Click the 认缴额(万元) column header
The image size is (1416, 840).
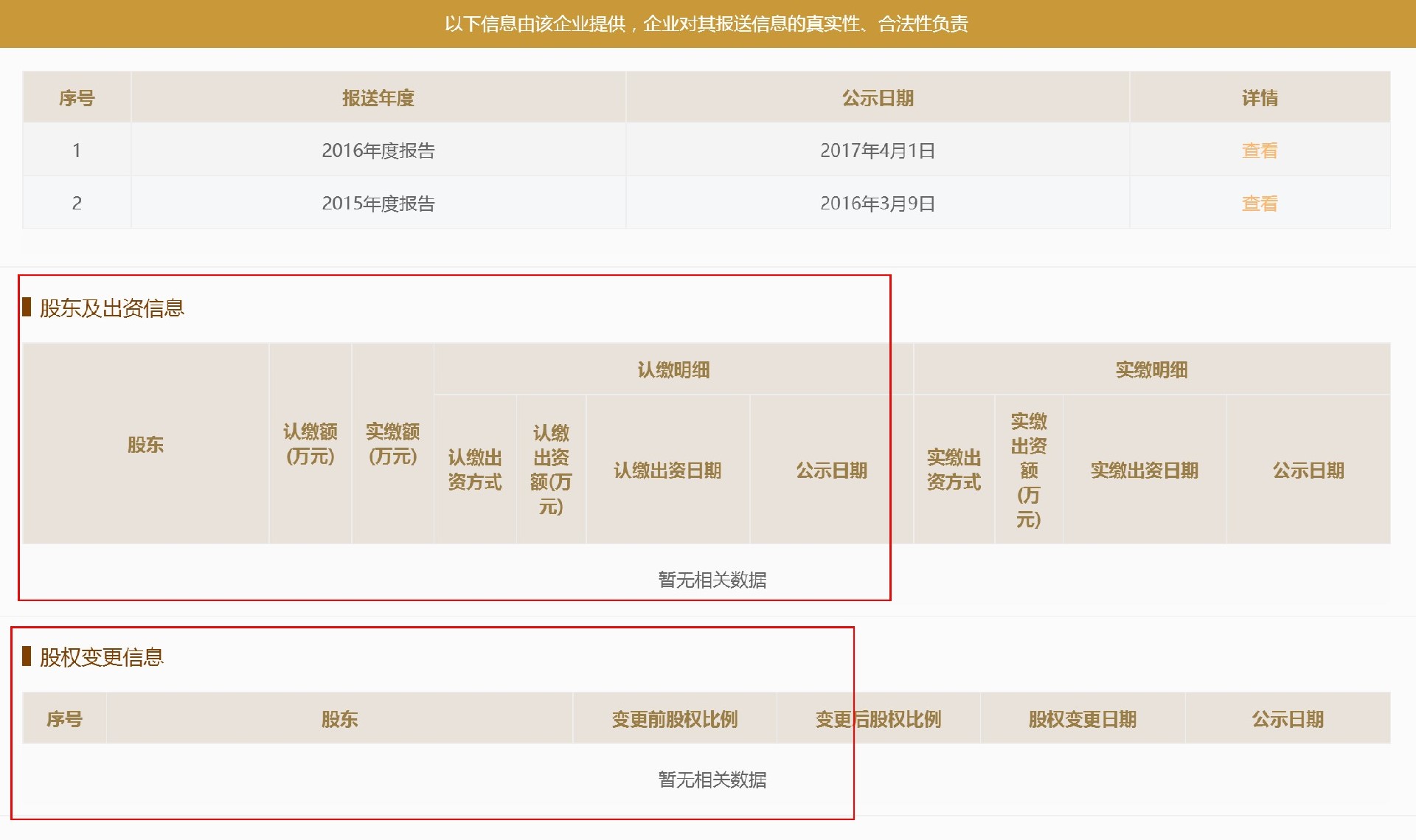point(310,444)
